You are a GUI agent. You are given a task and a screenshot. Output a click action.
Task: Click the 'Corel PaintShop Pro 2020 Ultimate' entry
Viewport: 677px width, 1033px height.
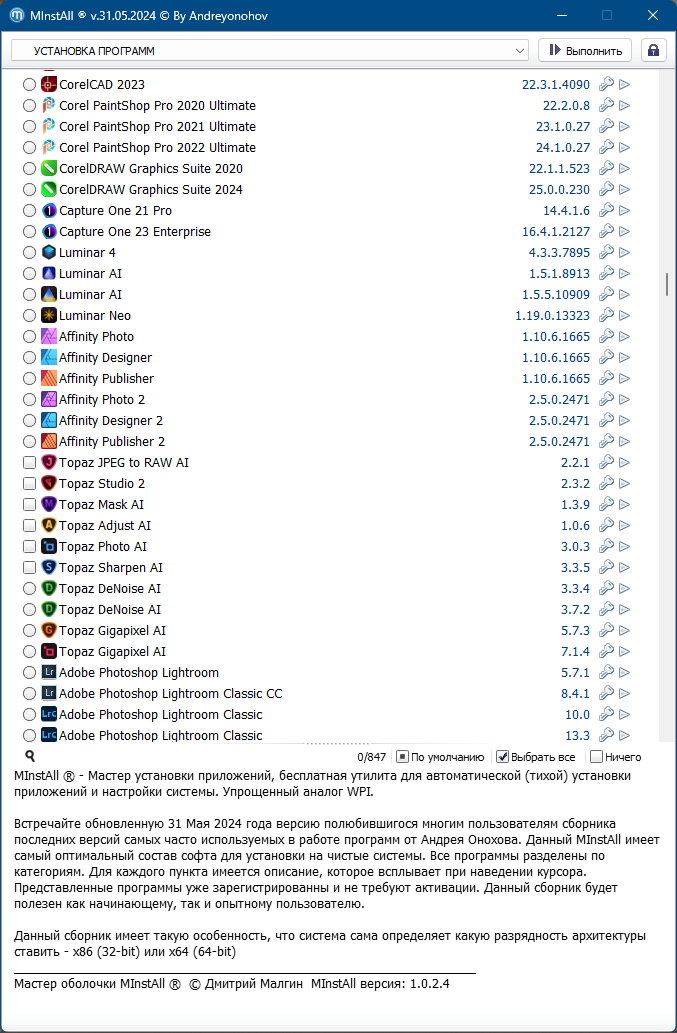point(157,105)
